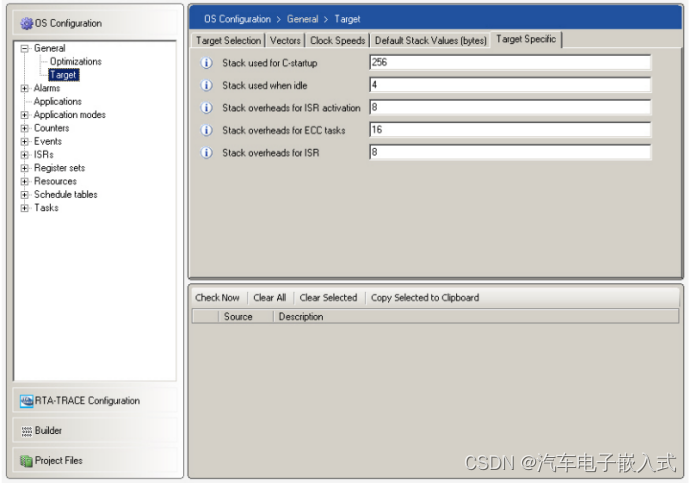Select the Target Specific tab

526,39
